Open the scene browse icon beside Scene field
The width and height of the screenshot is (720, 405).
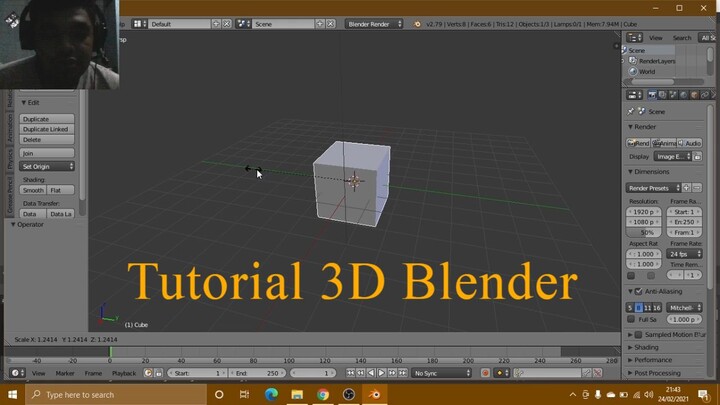click(x=243, y=24)
